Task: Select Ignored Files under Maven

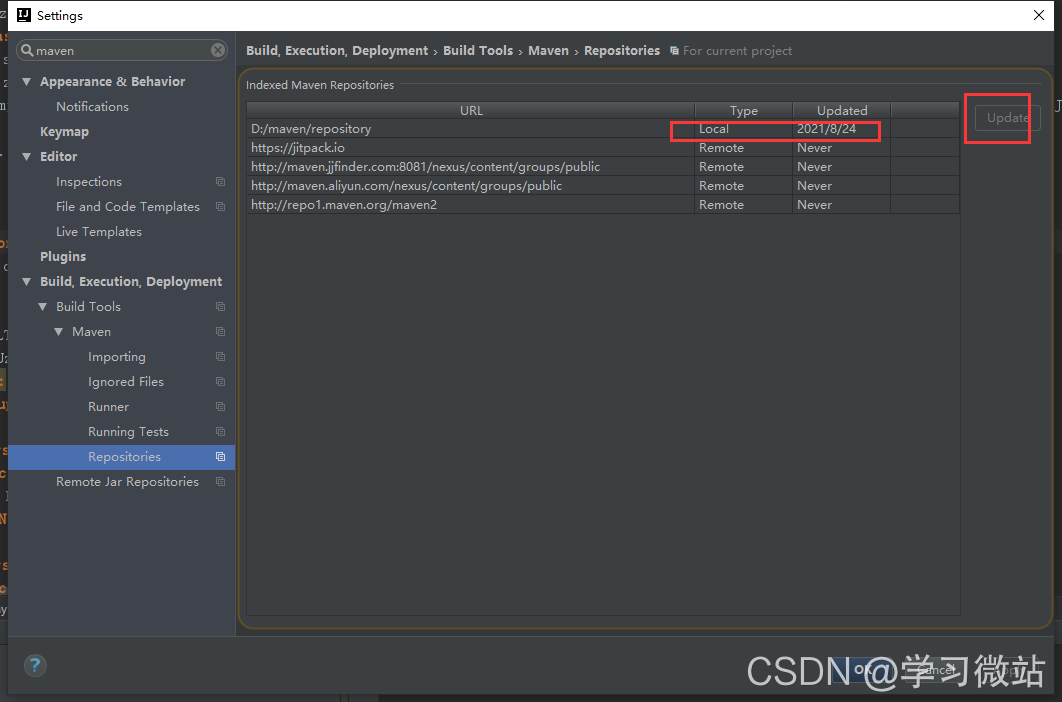Action: click(126, 381)
